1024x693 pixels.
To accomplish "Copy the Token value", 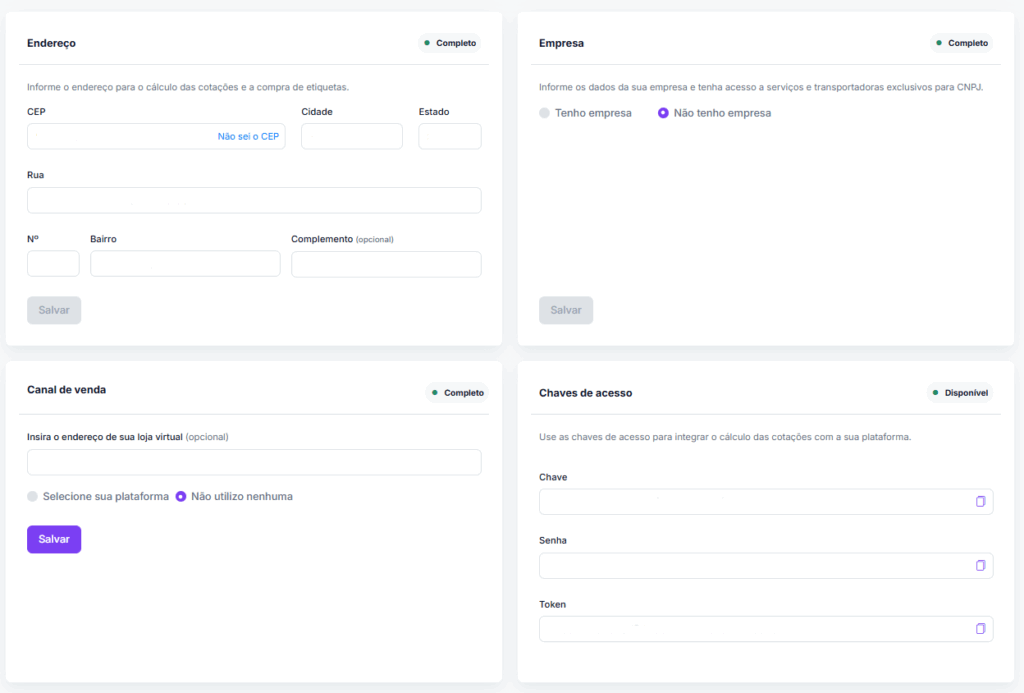I will [x=980, y=628].
